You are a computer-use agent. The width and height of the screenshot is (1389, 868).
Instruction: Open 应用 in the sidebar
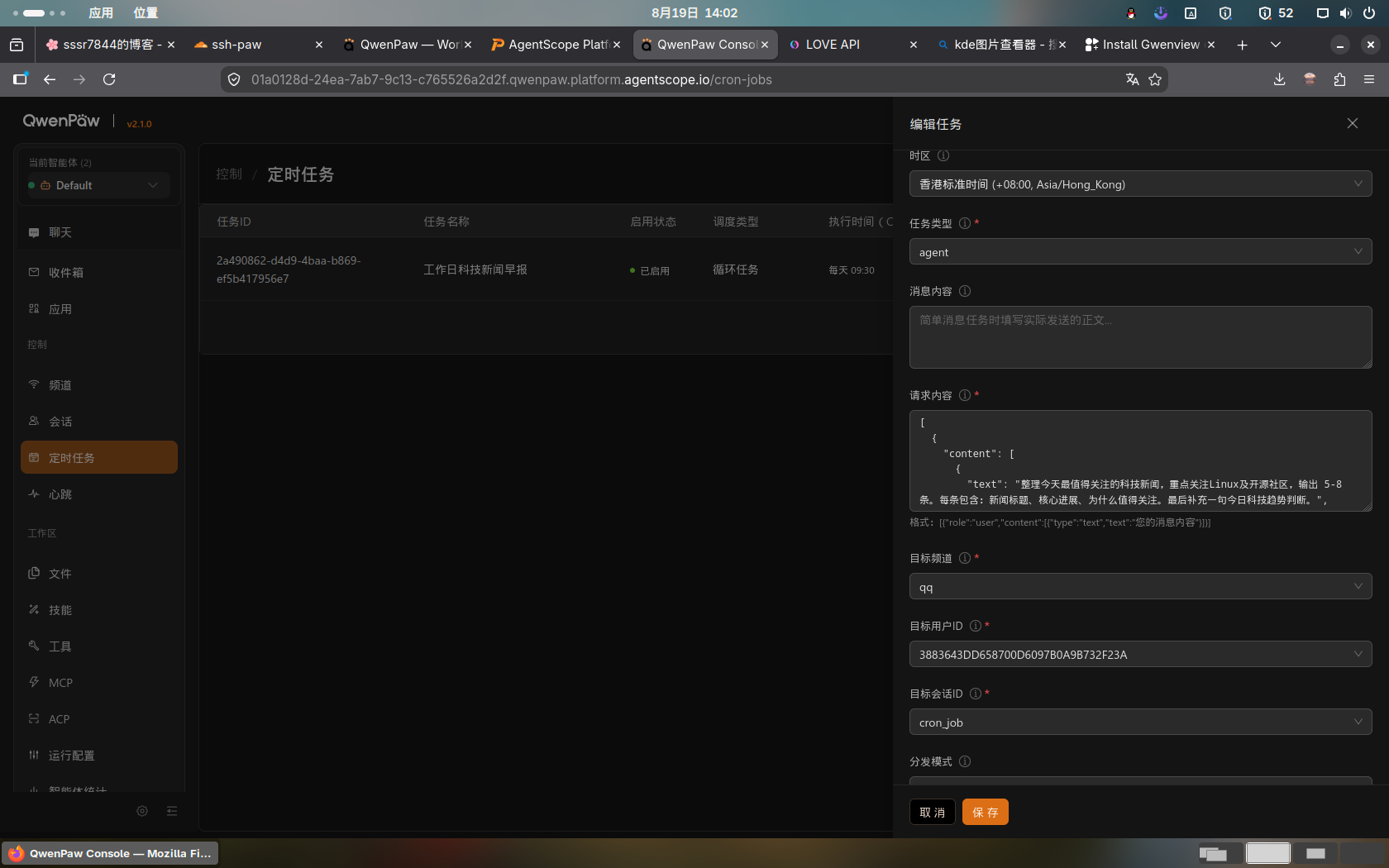pyautogui.click(x=99, y=308)
